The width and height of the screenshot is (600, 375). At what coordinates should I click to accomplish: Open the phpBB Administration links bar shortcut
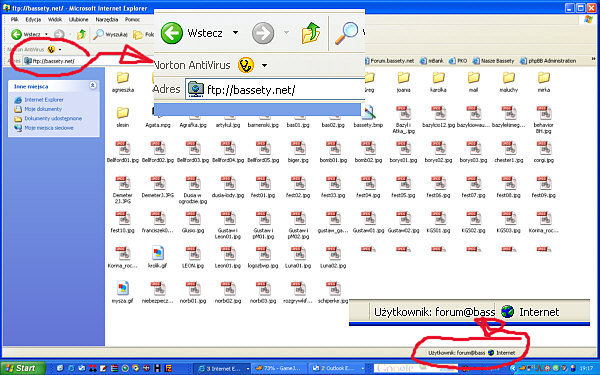(x=548, y=60)
